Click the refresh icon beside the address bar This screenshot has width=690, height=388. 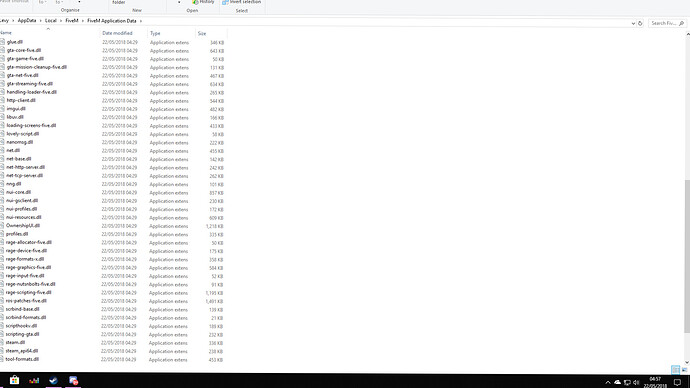point(640,23)
